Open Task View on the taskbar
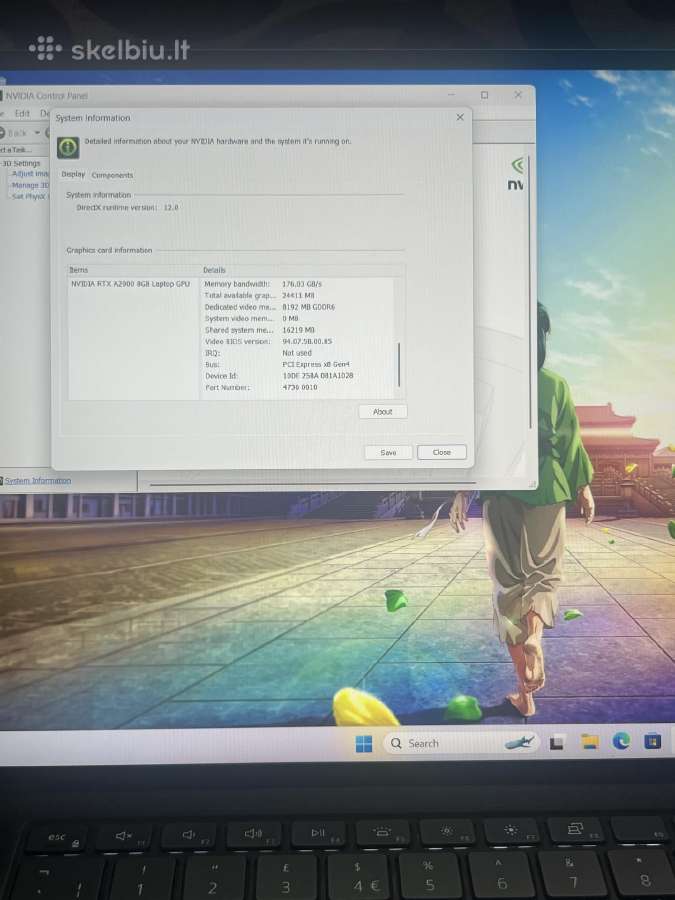Image resolution: width=675 pixels, height=900 pixels. coord(557,743)
